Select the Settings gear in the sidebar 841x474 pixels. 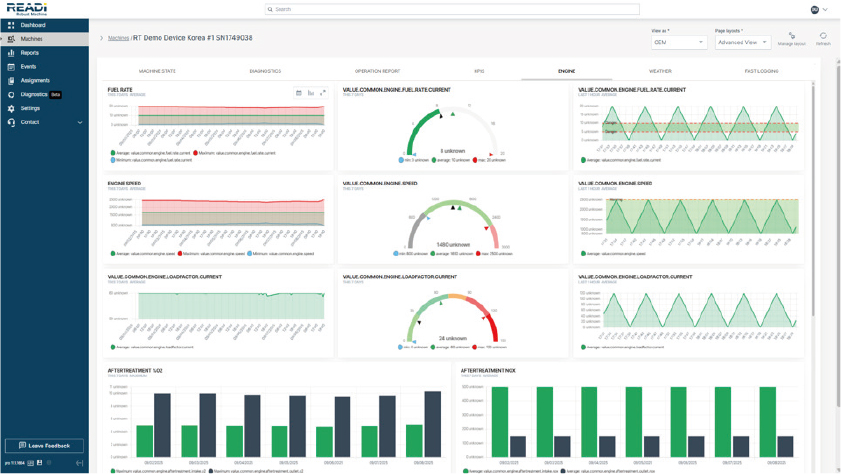coord(11,108)
